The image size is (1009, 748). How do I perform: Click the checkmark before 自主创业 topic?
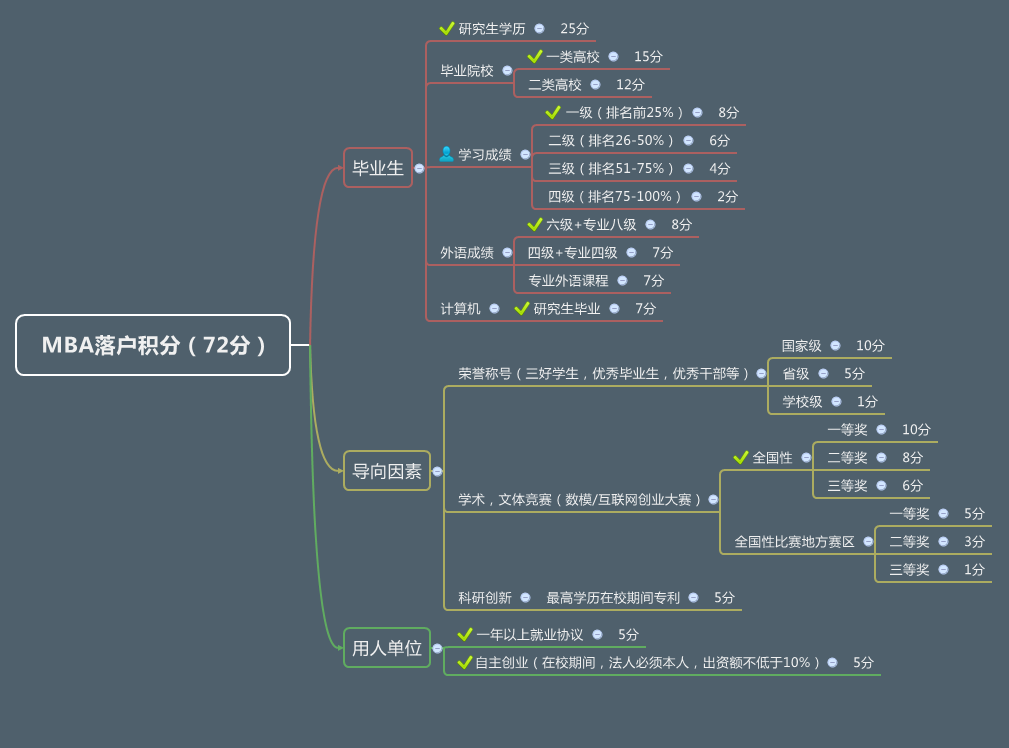(x=465, y=662)
